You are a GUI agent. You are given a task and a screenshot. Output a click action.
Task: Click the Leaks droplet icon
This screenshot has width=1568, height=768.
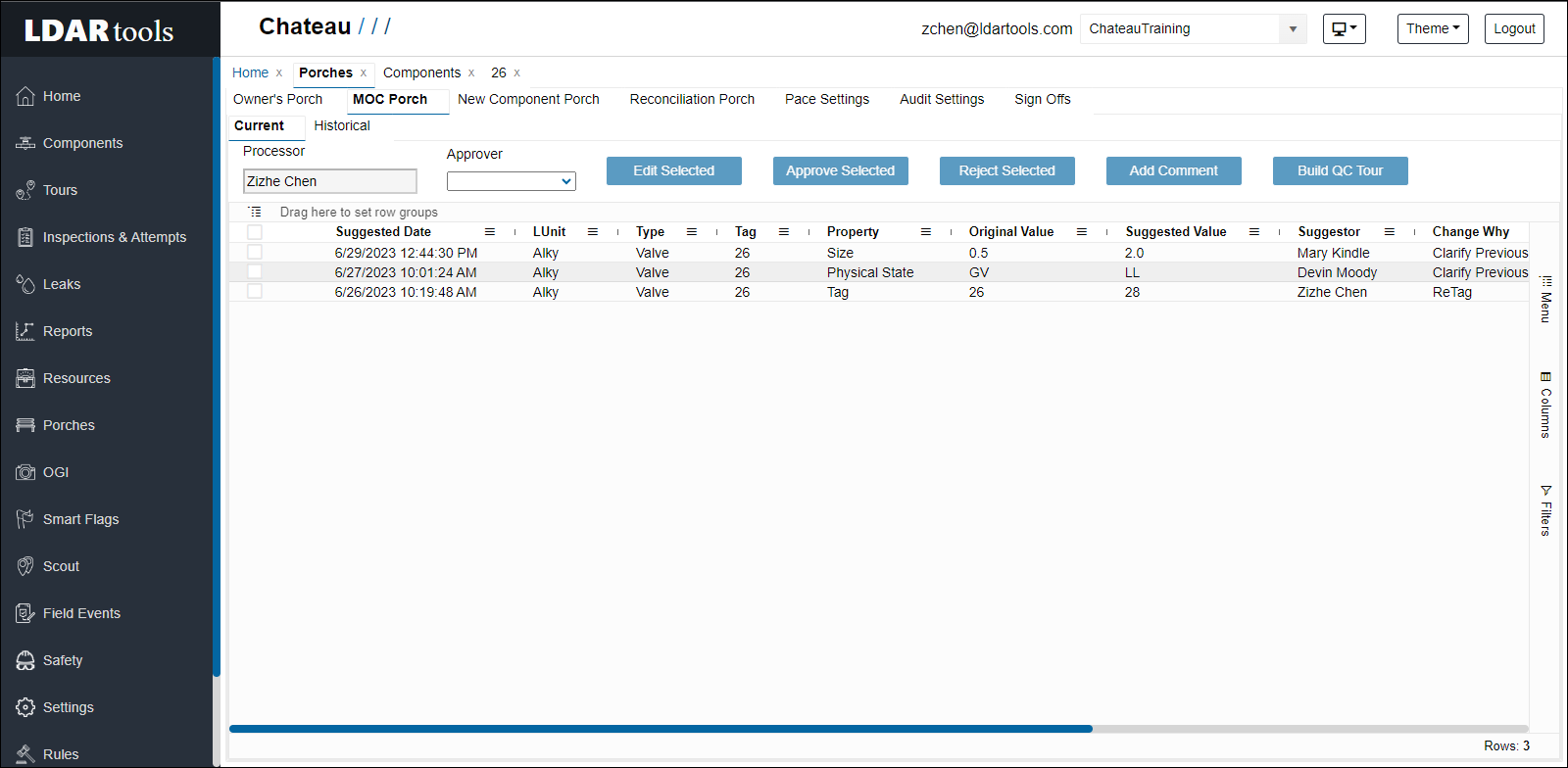25,284
